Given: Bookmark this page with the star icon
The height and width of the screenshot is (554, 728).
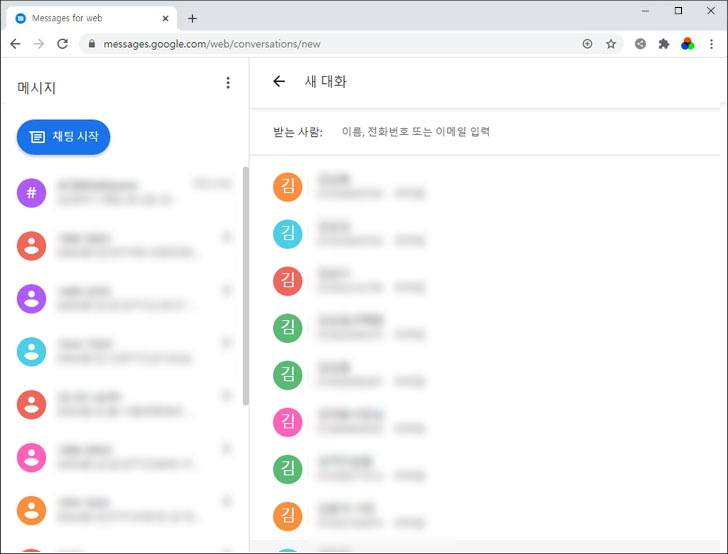Looking at the screenshot, I should click(611, 44).
